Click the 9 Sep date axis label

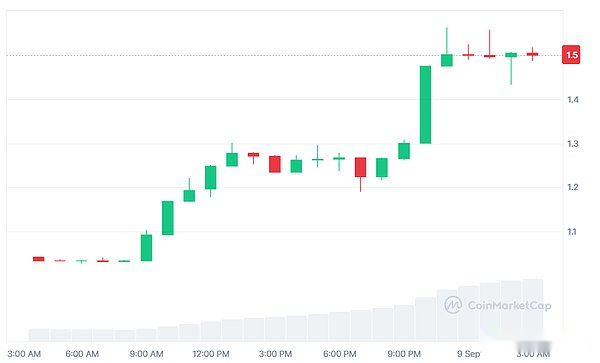[x=468, y=354]
